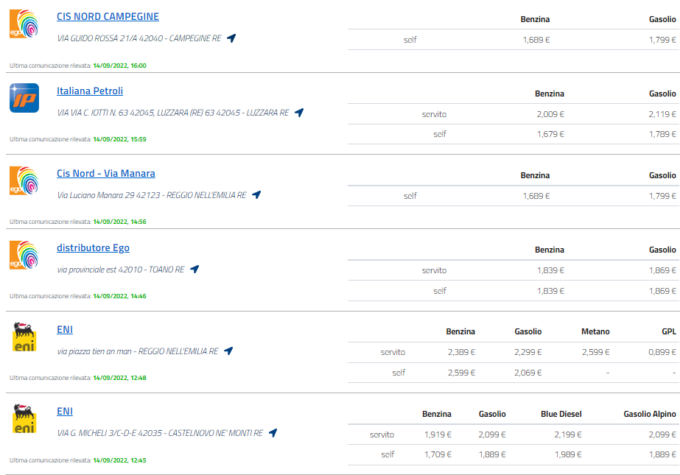Select Italiana Petroli servito Gasolio price 2,119 €
This screenshot has height=475, width=680.
(x=662, y=114)
